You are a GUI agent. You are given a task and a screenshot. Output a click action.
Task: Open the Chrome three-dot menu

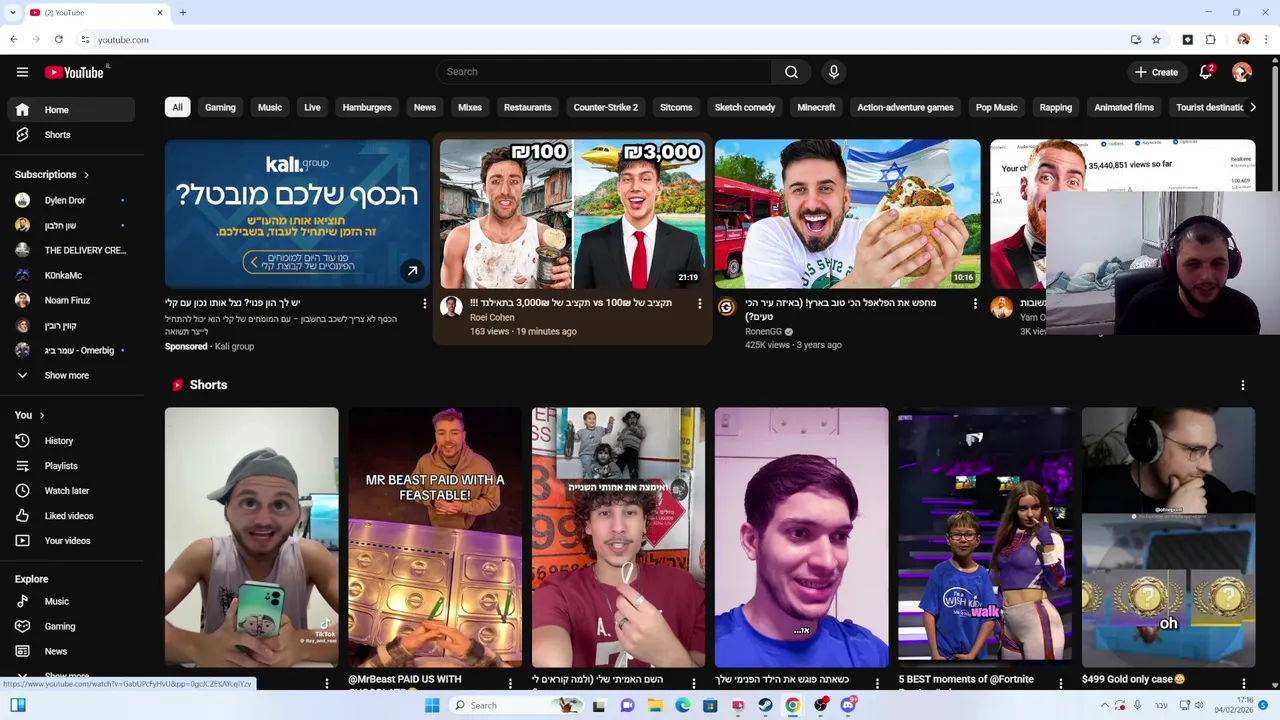(1266, 40)
